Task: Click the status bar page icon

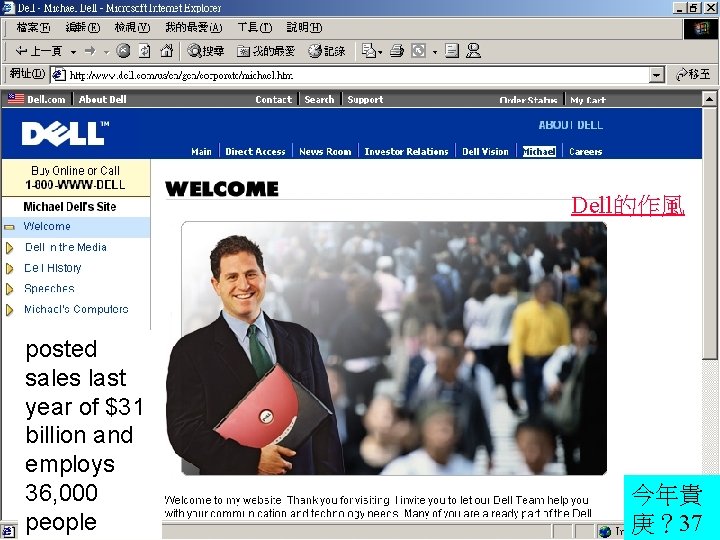Action: (9, 531)
